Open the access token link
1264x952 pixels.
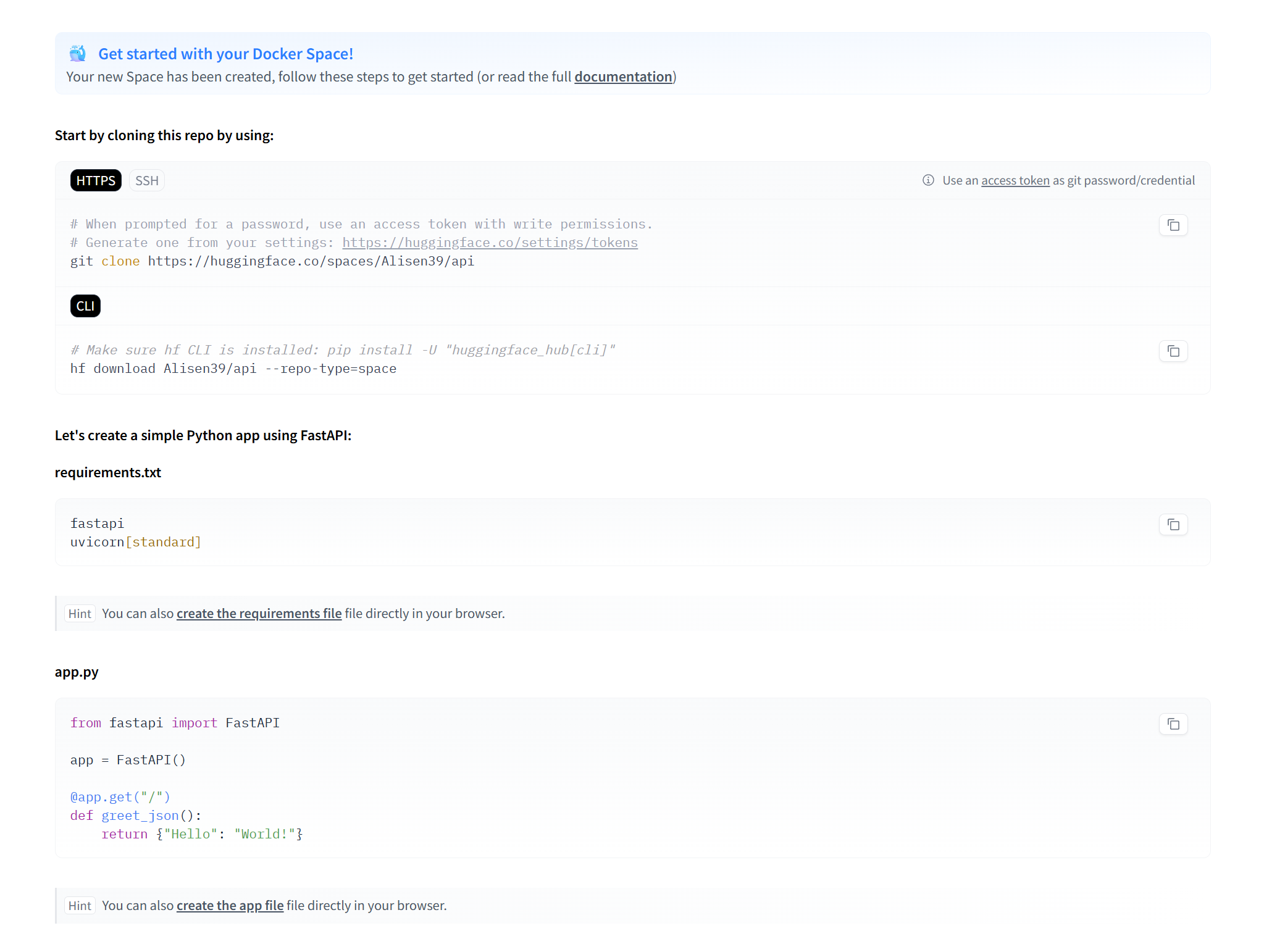point(1015,181)
